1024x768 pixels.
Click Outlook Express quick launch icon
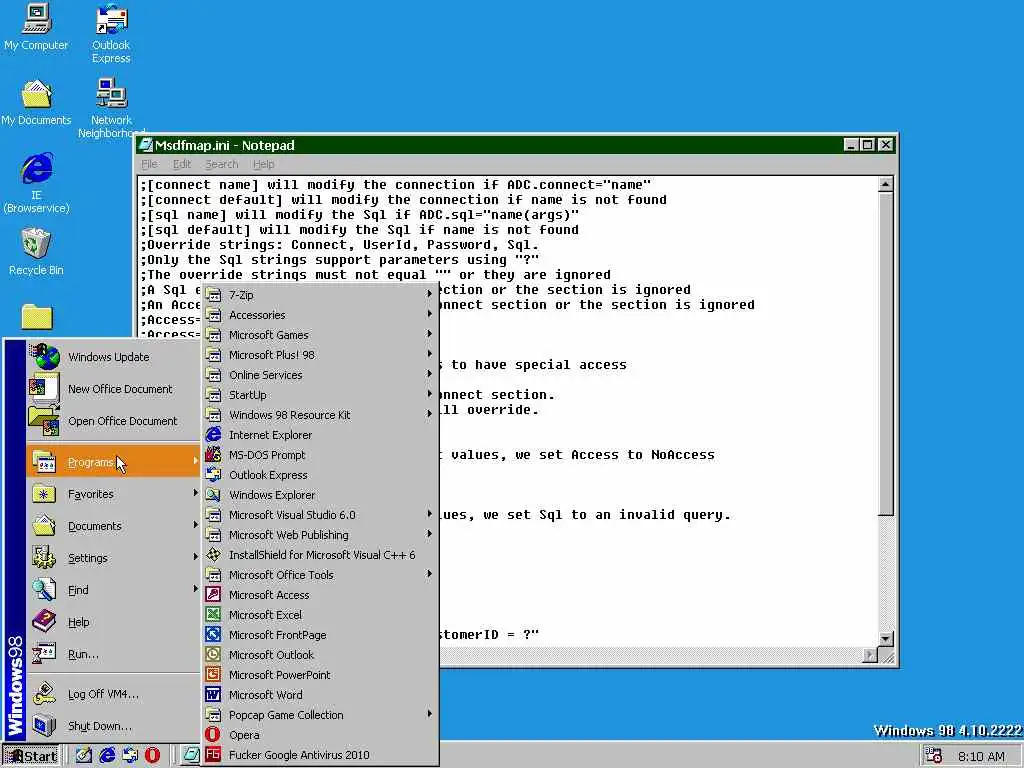click(129, 755)
